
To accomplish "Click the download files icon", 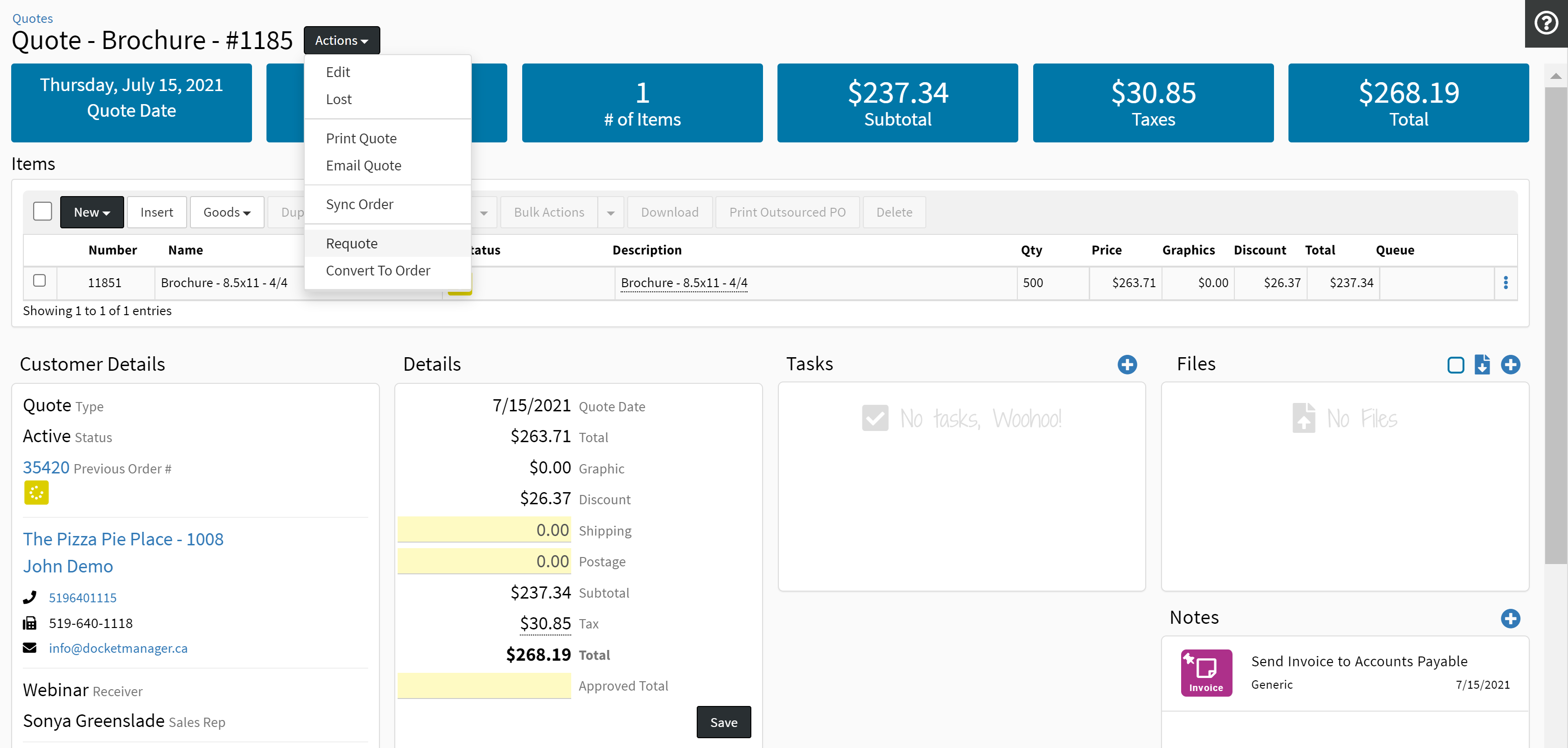I will (1482, 364).
